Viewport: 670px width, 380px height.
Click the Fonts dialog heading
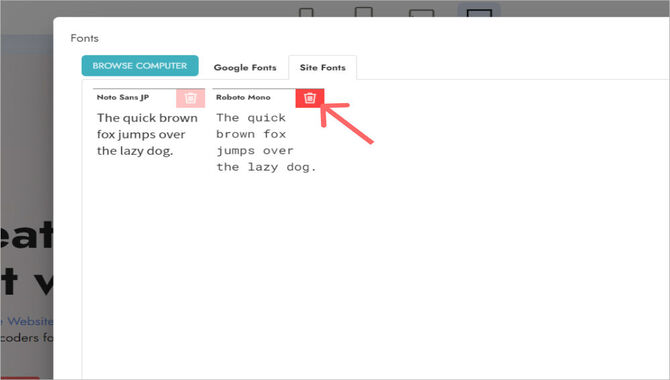click(x=85, y=38)
